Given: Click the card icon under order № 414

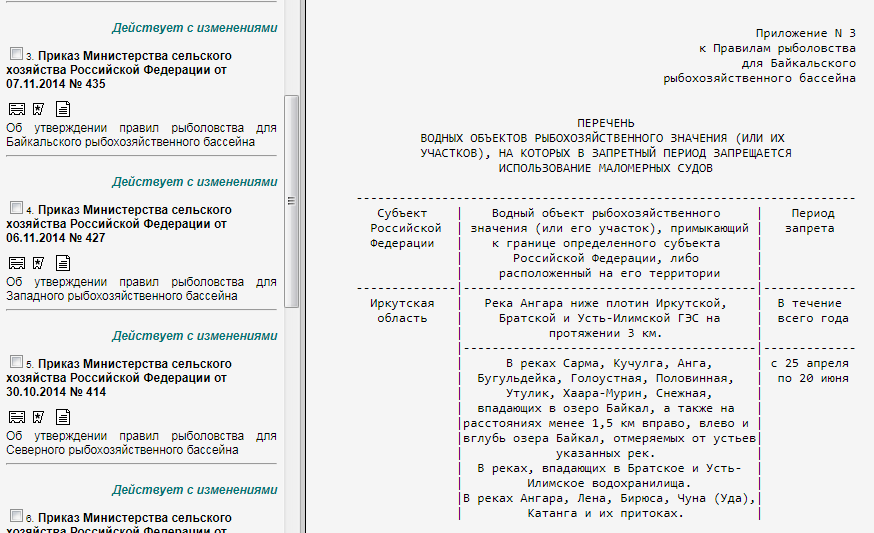Looking at the screenshot, I should click(17, 416).
